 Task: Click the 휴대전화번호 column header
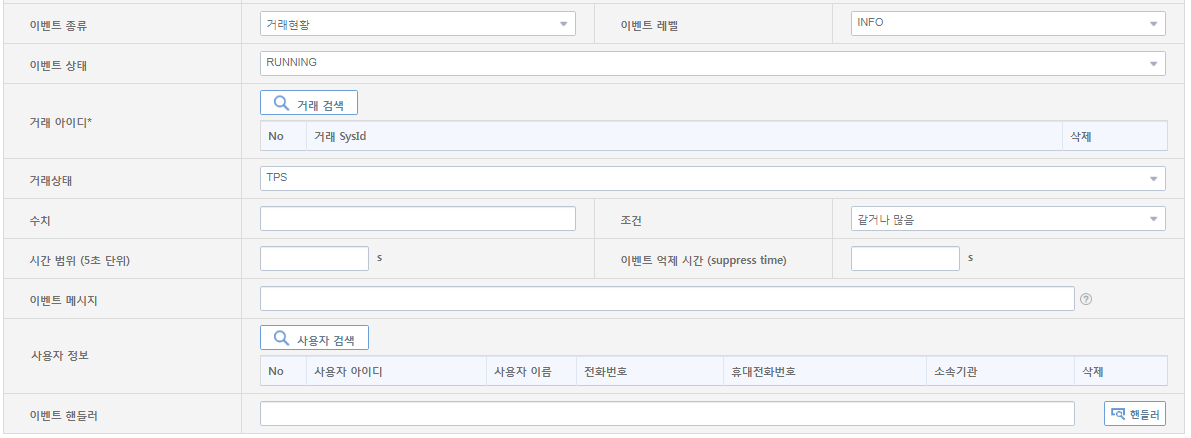click(x=763, y=372)
